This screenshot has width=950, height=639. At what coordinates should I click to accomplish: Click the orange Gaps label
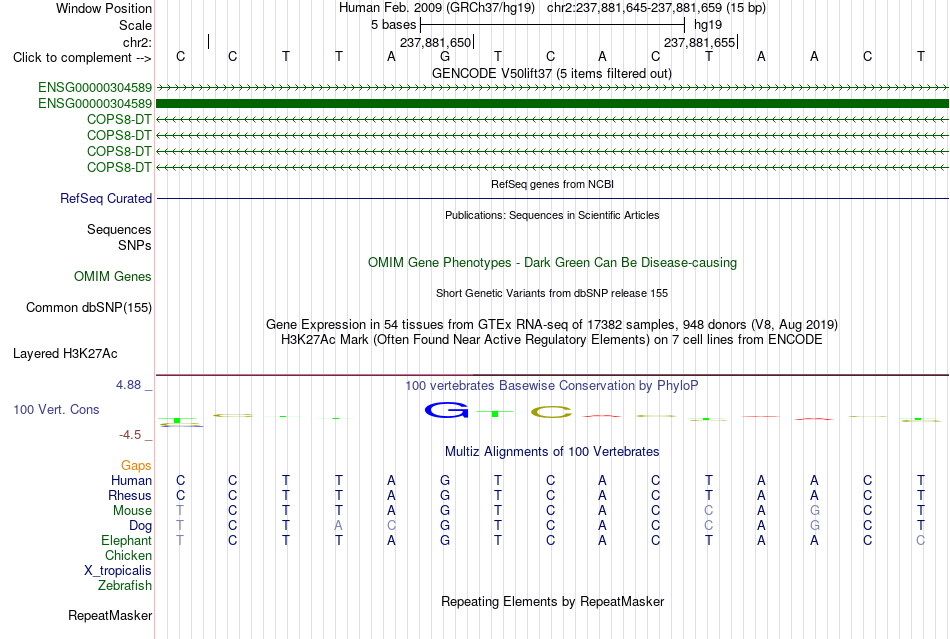136,465
